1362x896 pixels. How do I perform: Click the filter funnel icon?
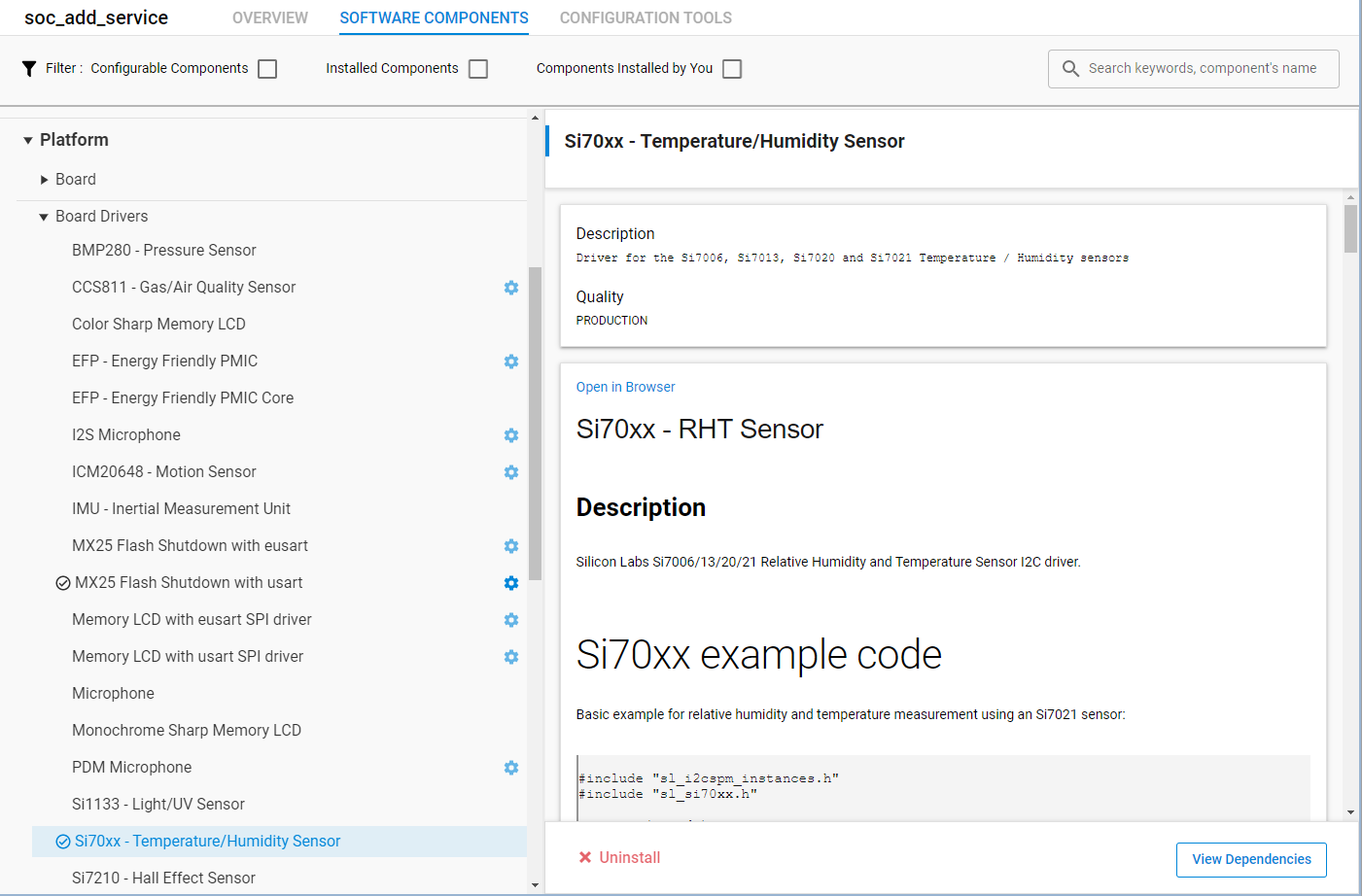pos(29,68)
